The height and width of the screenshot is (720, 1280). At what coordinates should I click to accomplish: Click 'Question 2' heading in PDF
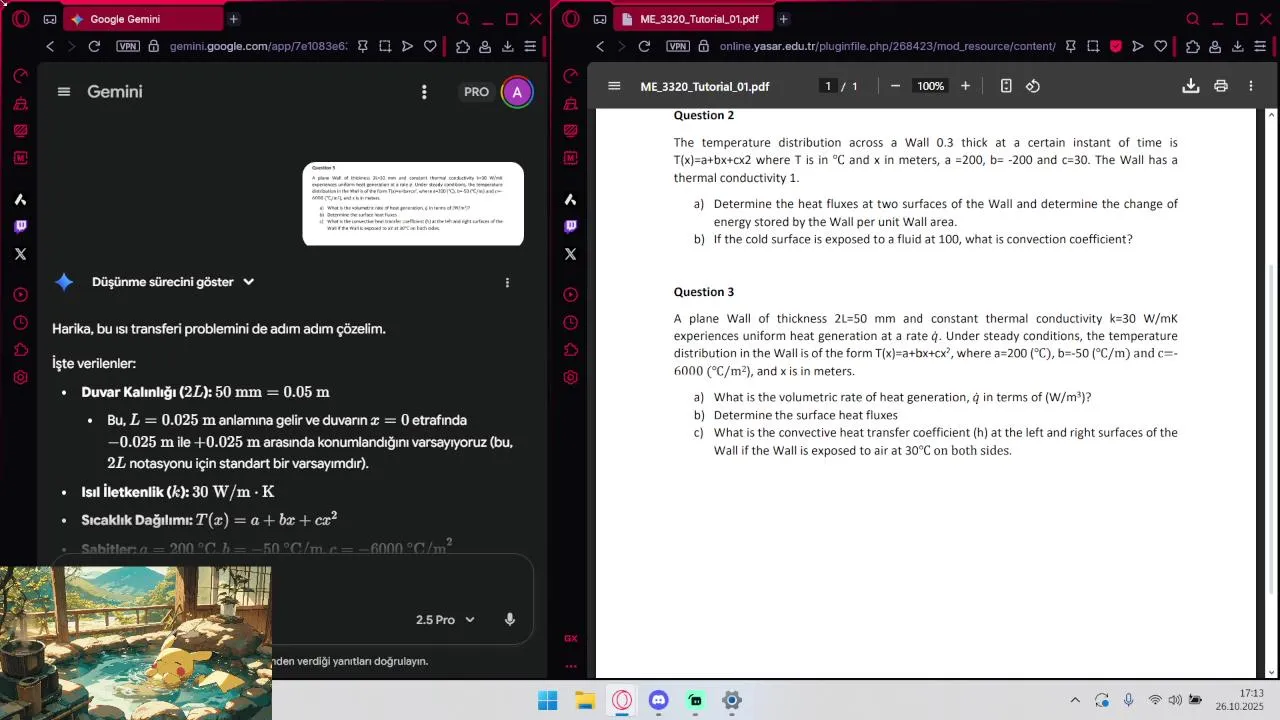pos(704,115)
